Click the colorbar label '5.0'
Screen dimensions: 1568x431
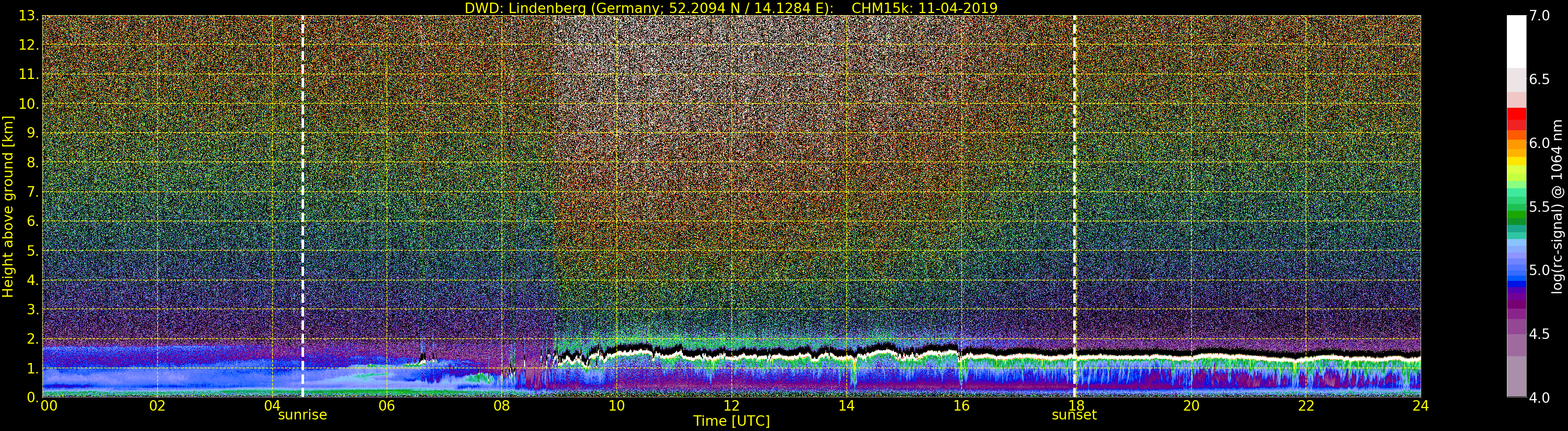(x=1539, y=270)
